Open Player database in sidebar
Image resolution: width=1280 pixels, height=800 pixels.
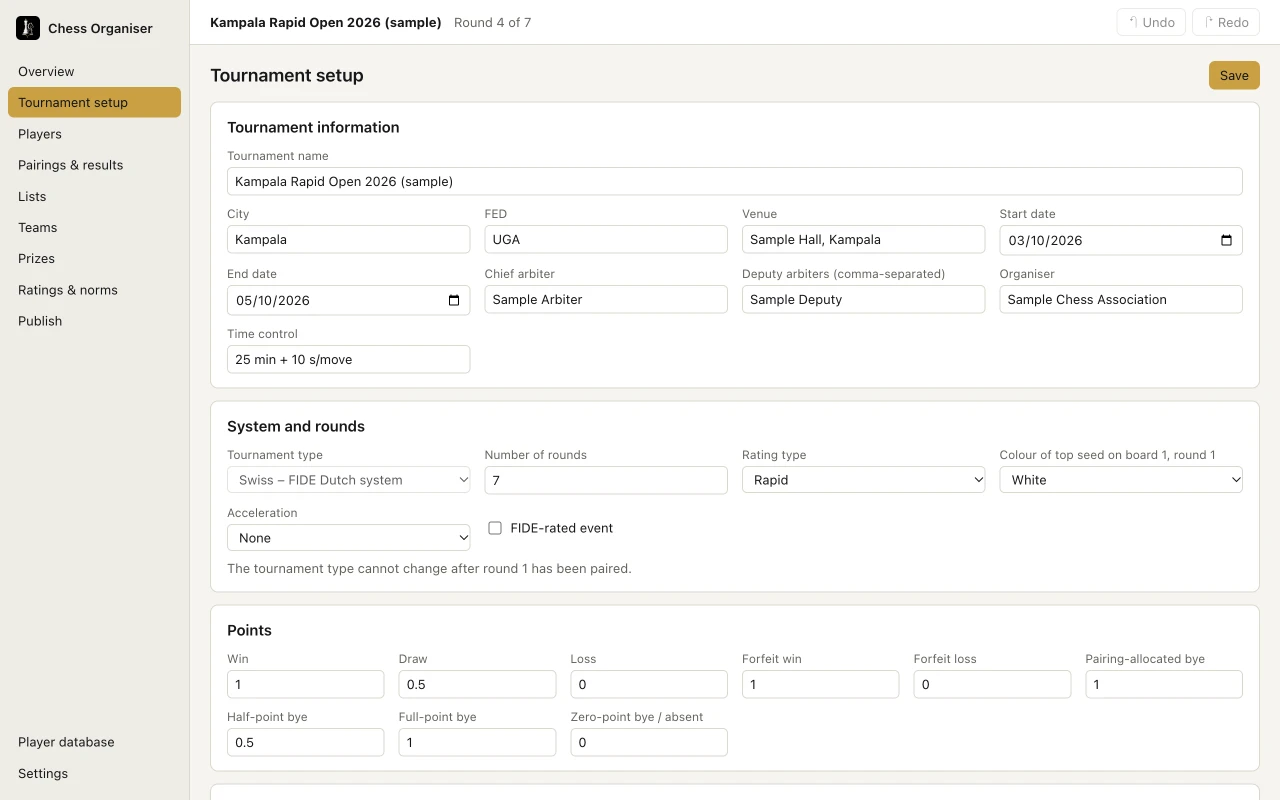94,742
